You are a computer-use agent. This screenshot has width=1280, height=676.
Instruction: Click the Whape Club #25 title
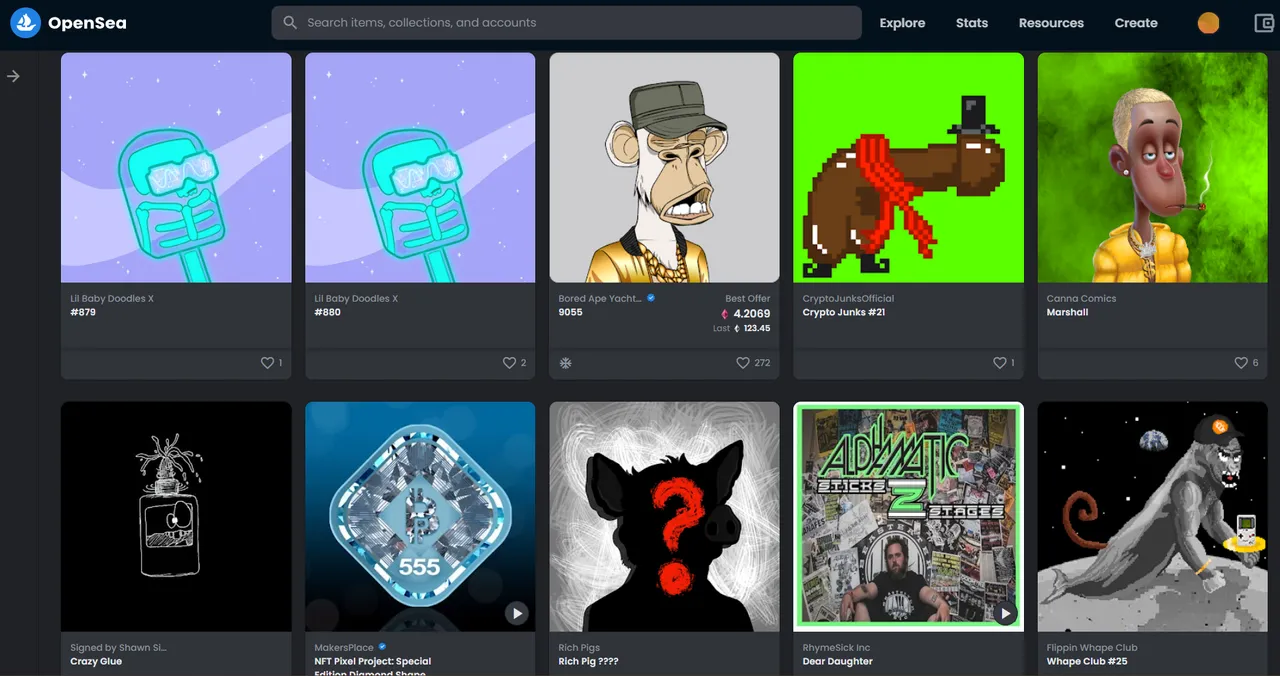click(x=1087, y=661)
